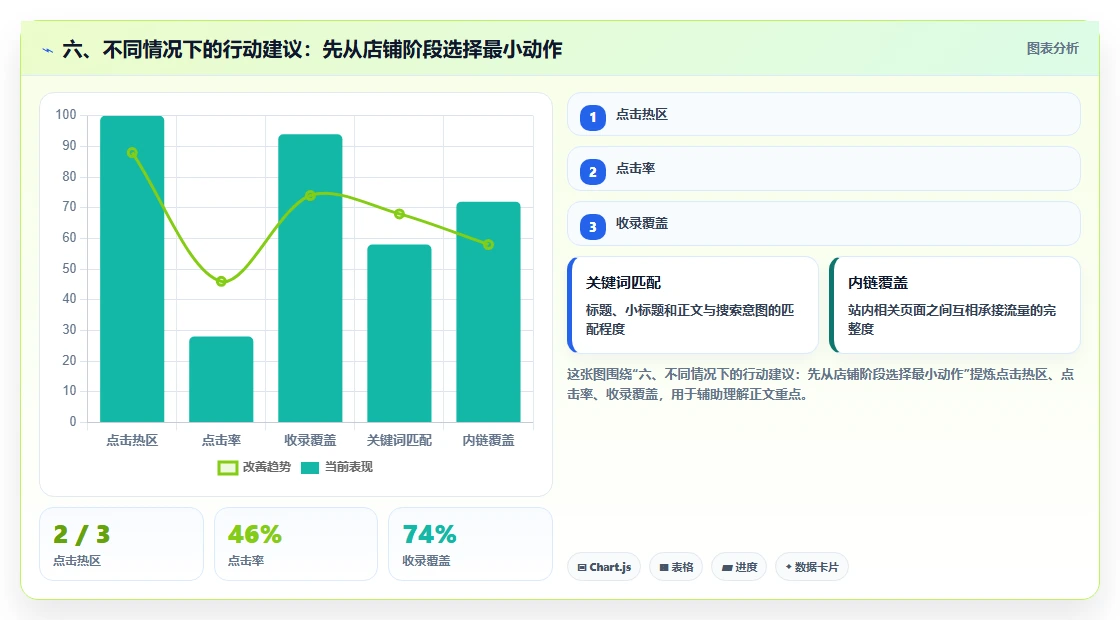Click the 100 value on y-axis

66,114
